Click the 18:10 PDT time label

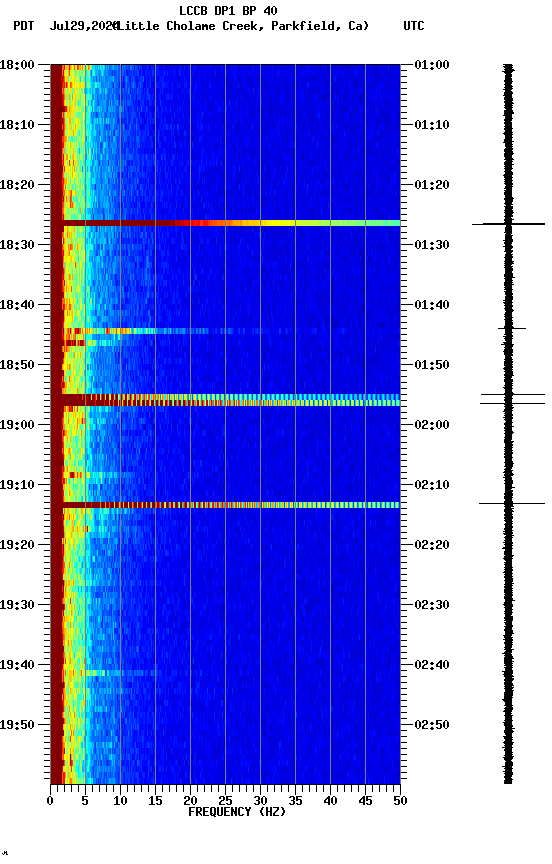coord(17,125)
